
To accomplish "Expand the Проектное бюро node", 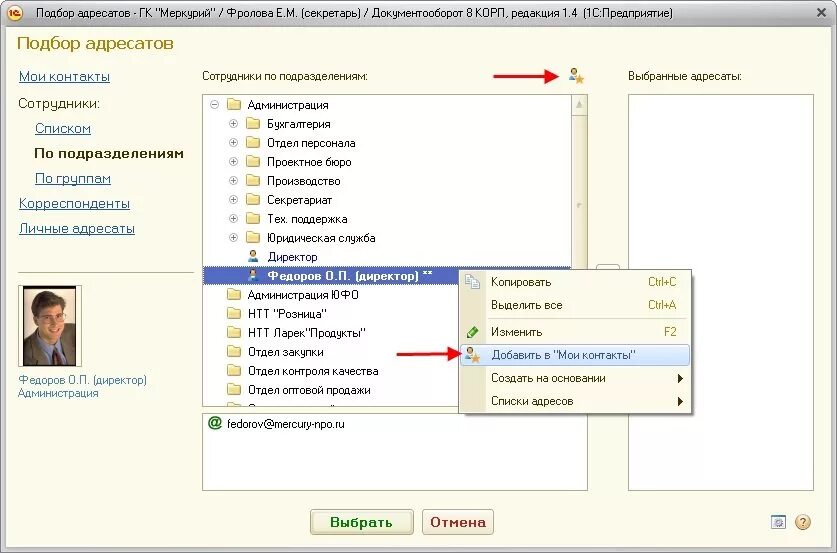I will point(233,162).
